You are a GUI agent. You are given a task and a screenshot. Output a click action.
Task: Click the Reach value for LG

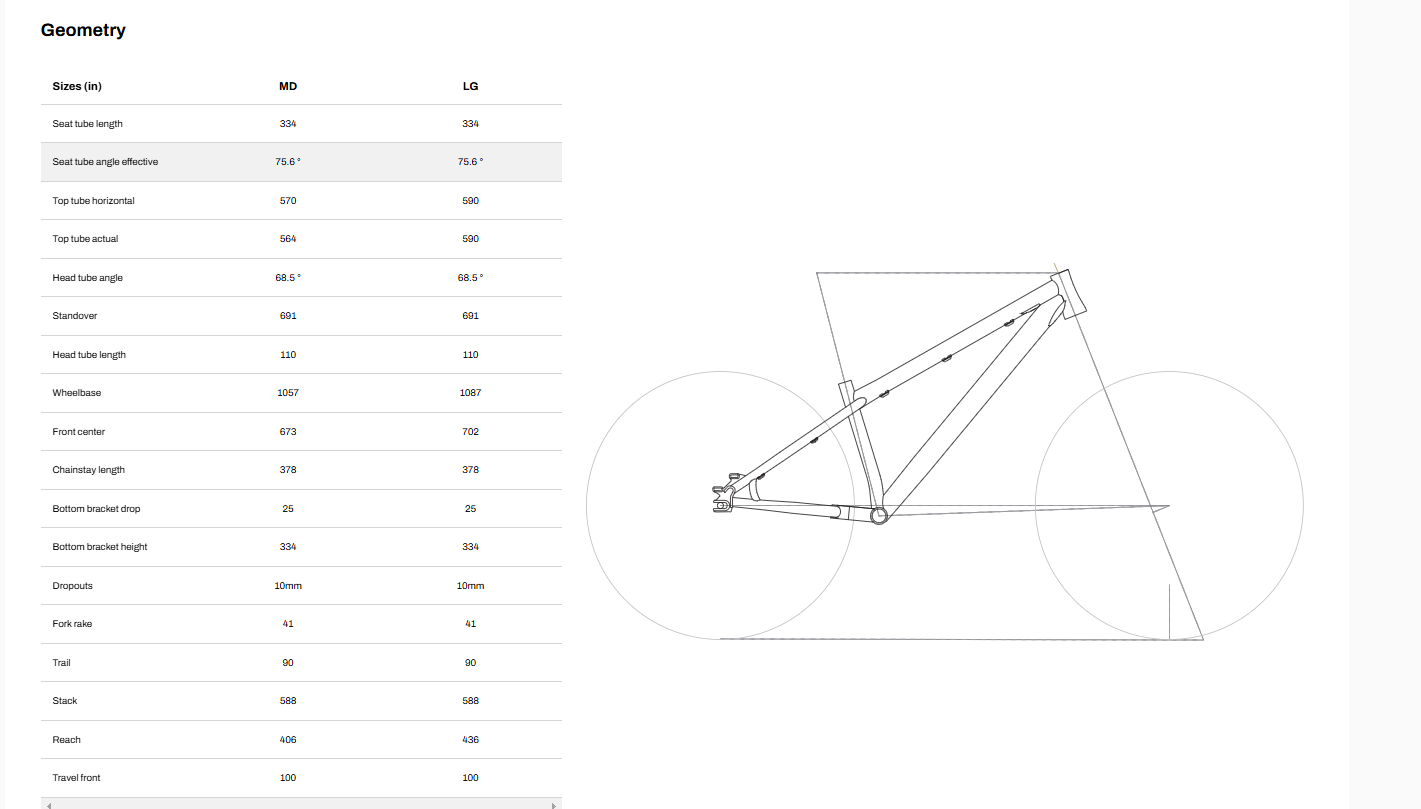coord(470,740)
